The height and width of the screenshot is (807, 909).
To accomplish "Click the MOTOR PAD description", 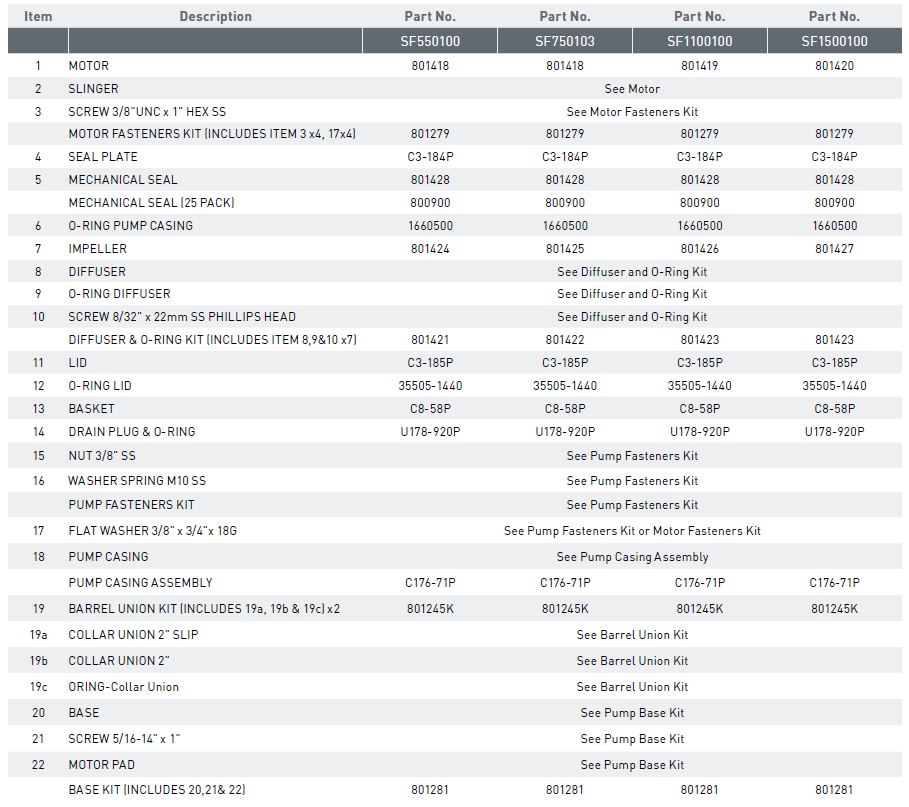I will tap(101, 765).
